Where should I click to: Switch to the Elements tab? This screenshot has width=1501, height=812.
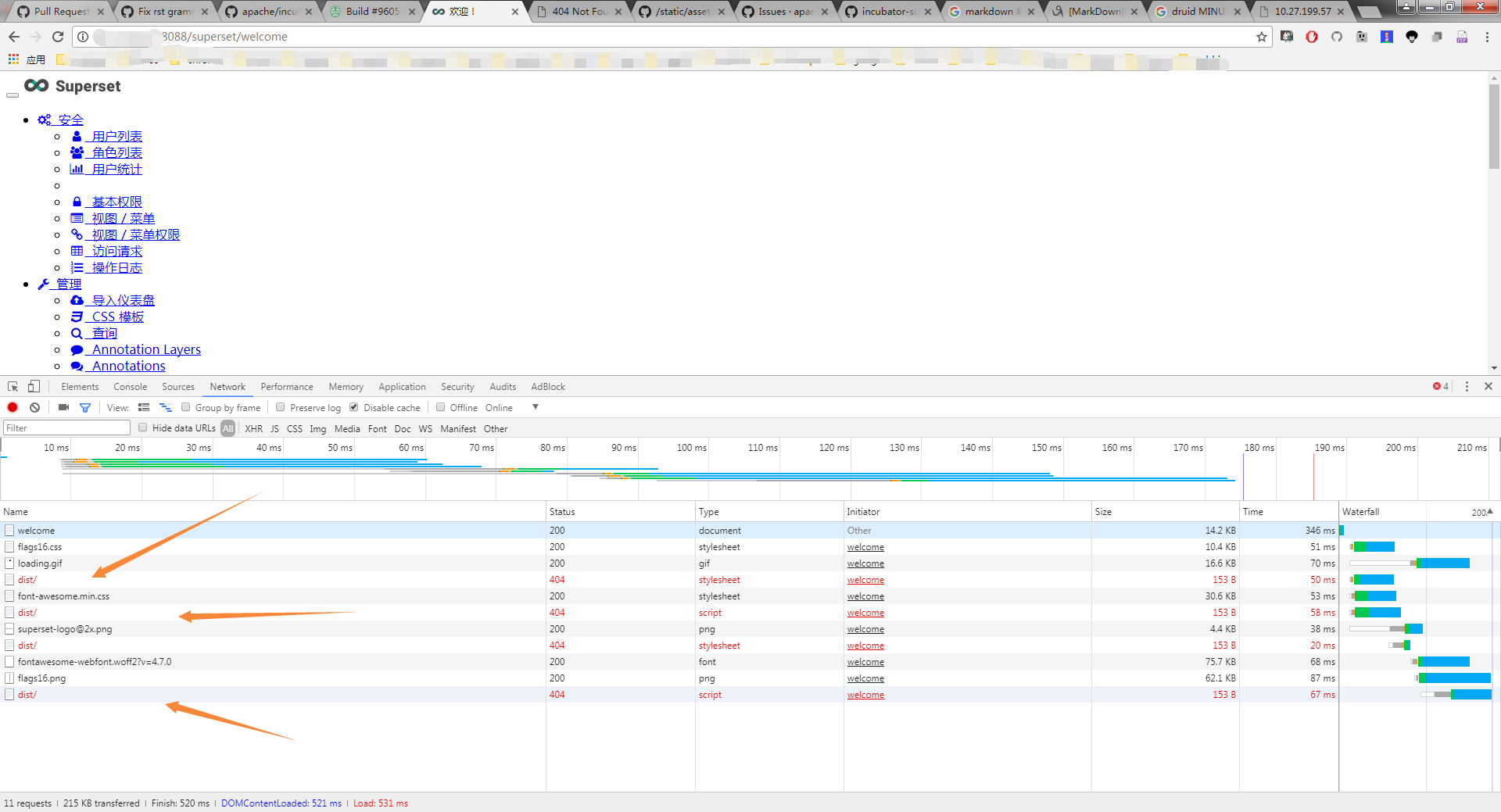click(x=80, y=386)
